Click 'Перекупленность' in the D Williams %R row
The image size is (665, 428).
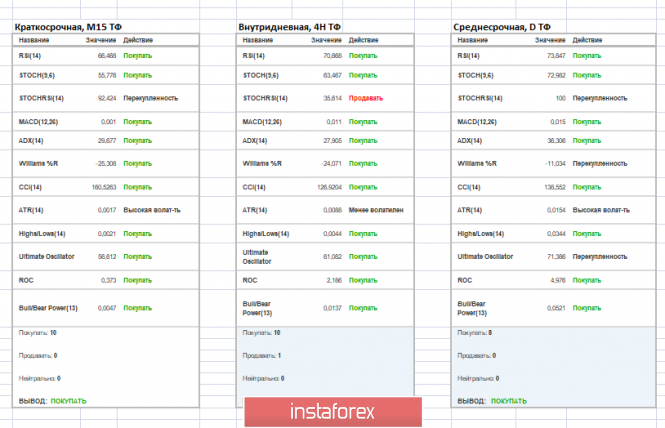pyautogui.click(x=600, y=163)
